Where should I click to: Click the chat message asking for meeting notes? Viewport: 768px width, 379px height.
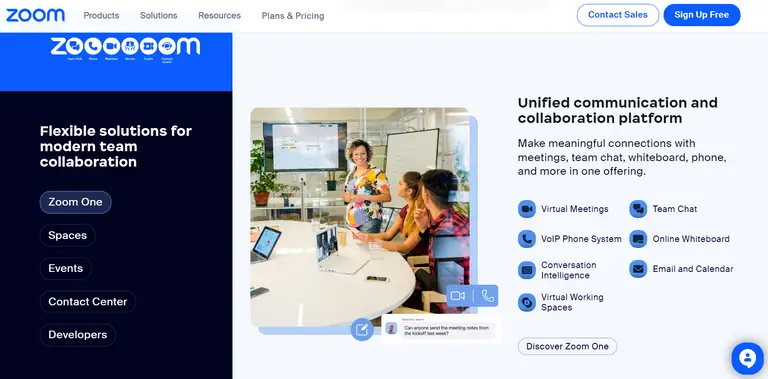[447, 331]
